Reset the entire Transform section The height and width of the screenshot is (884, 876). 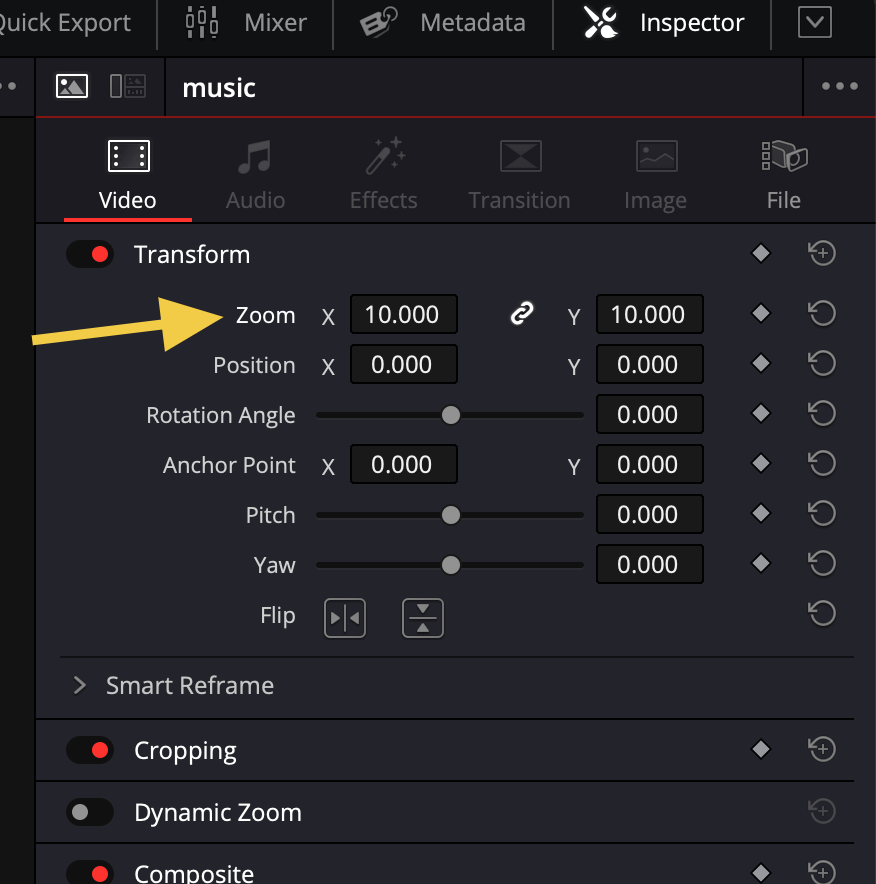(x=822, y=253)
